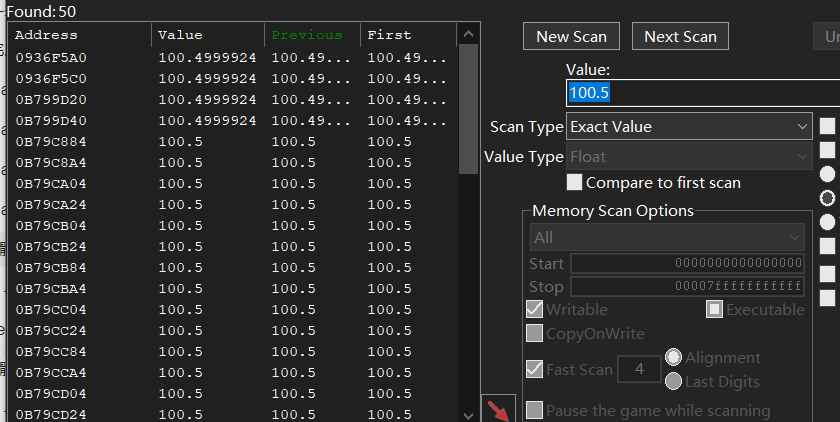Click the results list scroll up arrow
The width and height of the screenshot is (840, 422).
(x=468, y=34)
